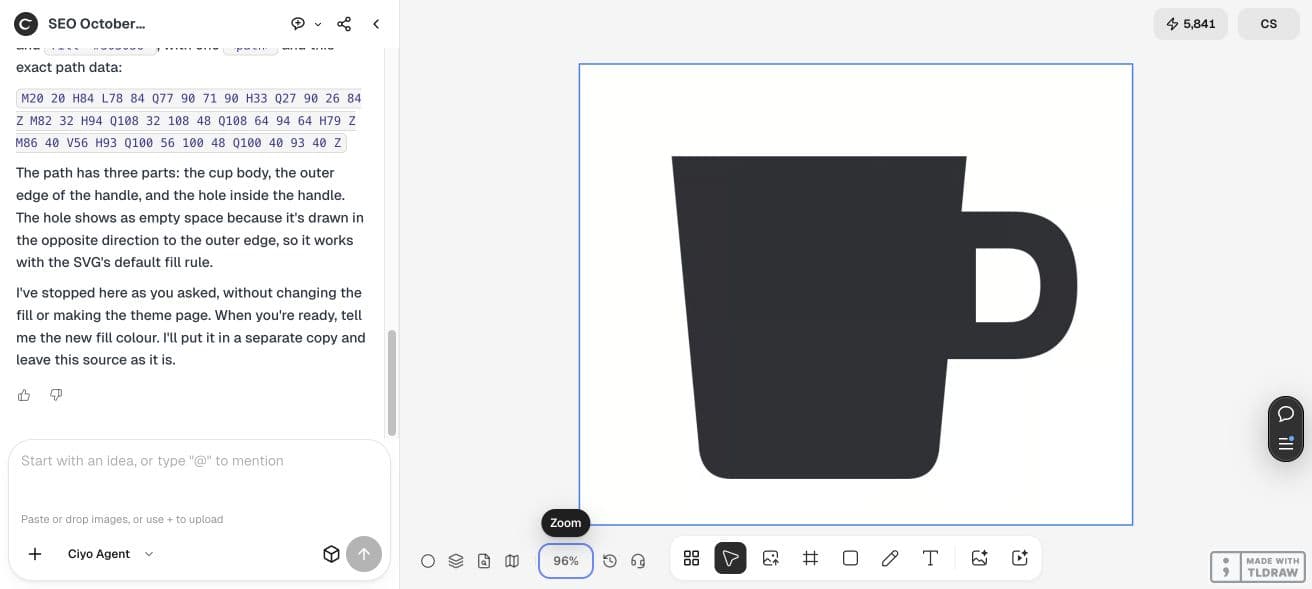The image size is (1312, 589).
Task: Select the pencil draw tool
Action: click(890, 558)
